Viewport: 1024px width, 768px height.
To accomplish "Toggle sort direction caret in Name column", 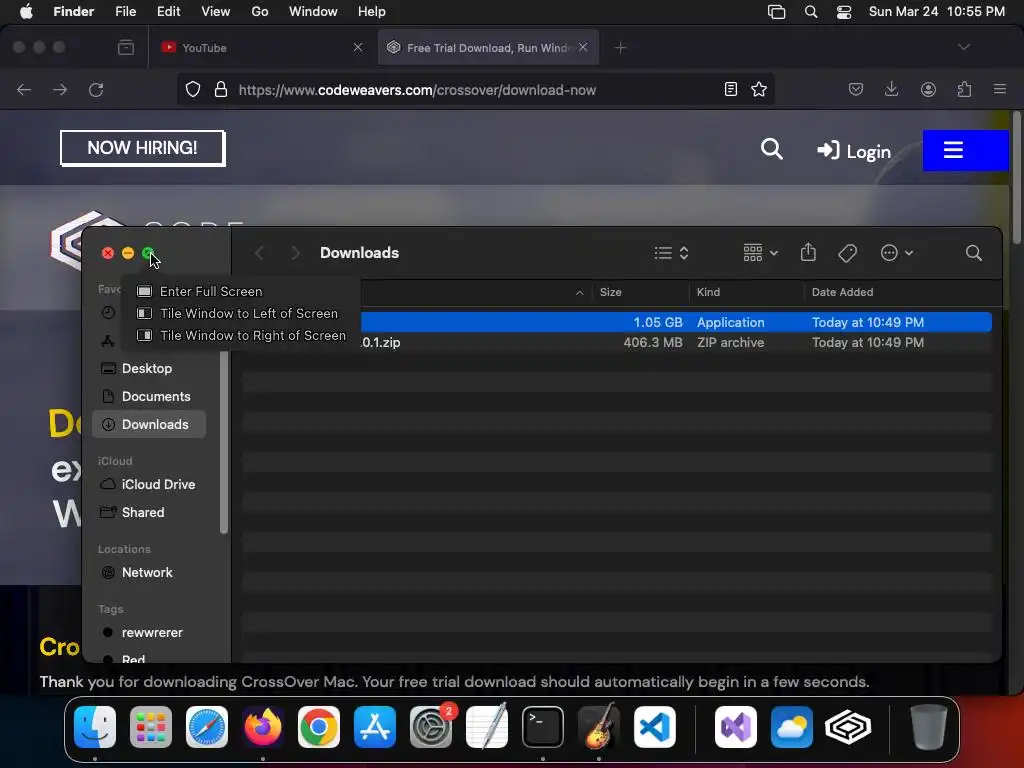I will 579,293.
